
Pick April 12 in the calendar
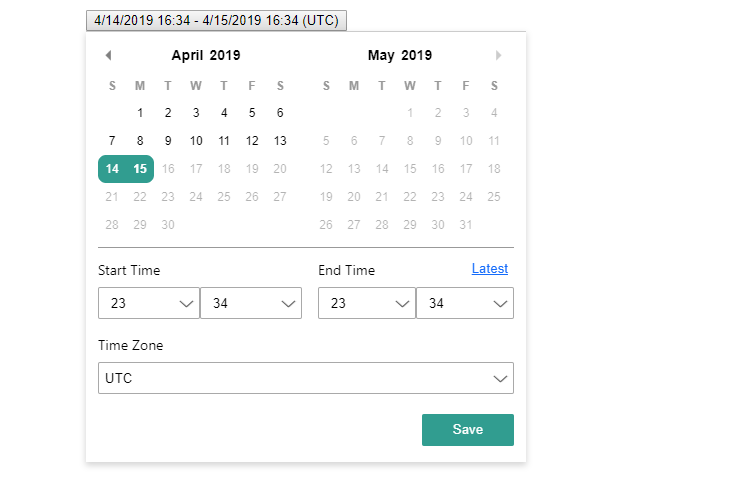(x=252, y=141)
